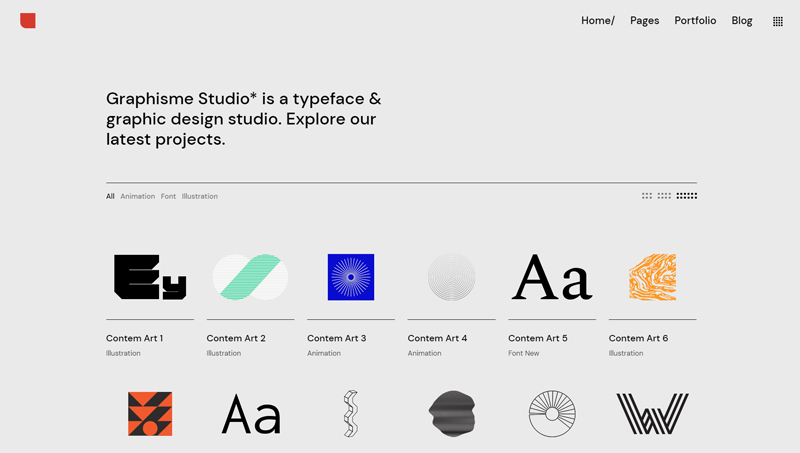Filter projects by Font
The height and width of the screenshot is (453, 800).
coord(168,197)
